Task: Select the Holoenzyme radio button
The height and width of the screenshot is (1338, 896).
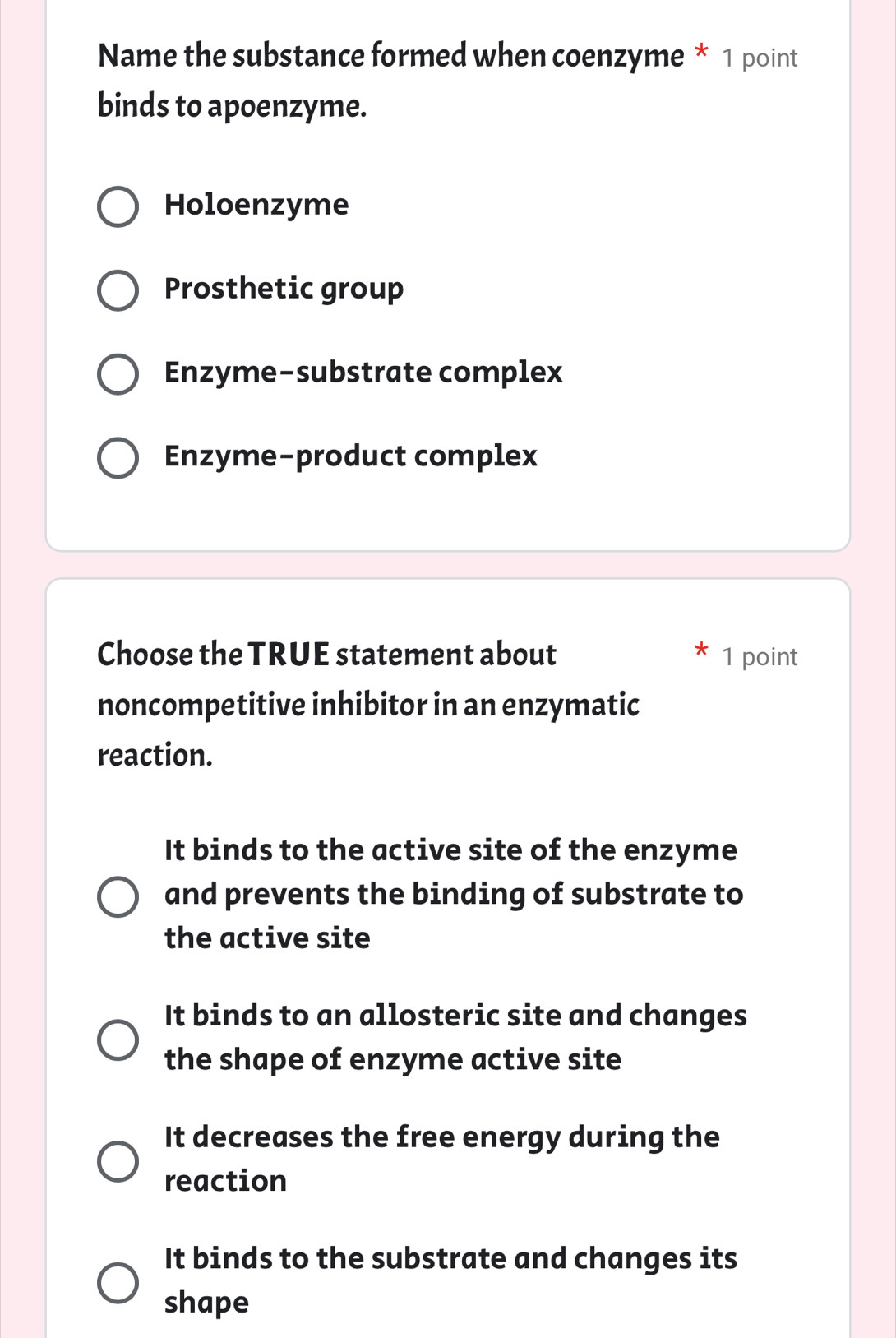Action: [x=118, y=206]
